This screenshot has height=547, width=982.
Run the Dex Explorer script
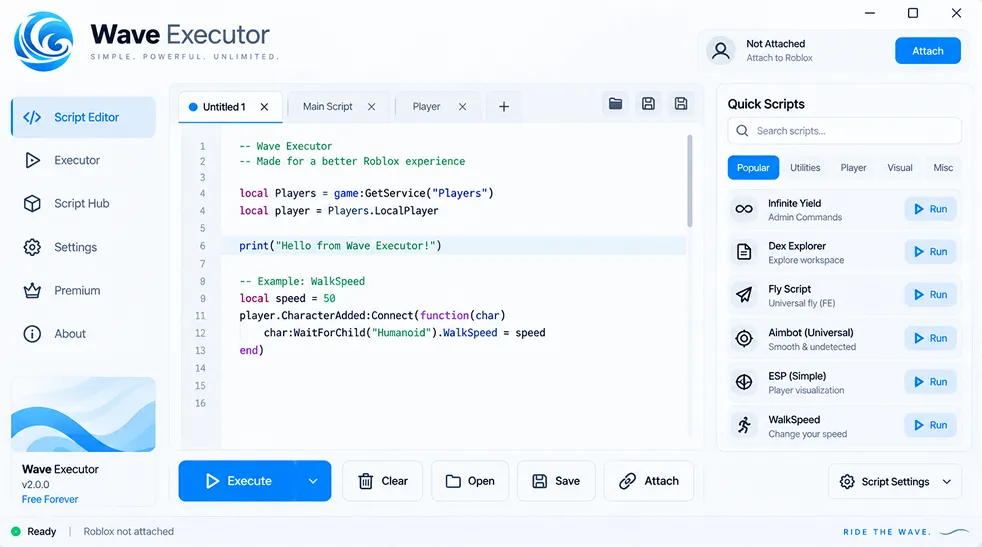(x=930, y=251)
